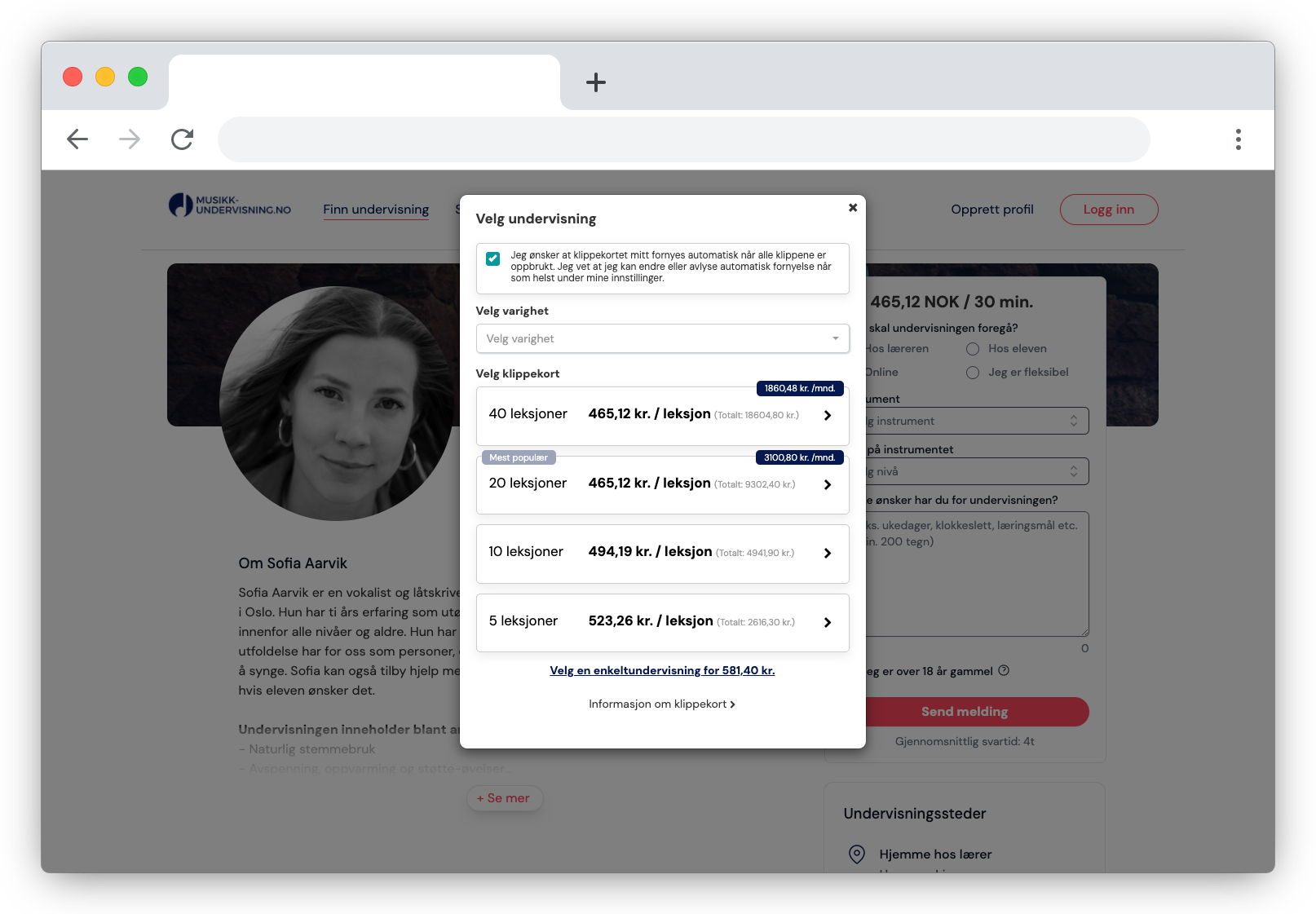Reload the page
This screenshot has height=914, width=1316.
point(182,139)
